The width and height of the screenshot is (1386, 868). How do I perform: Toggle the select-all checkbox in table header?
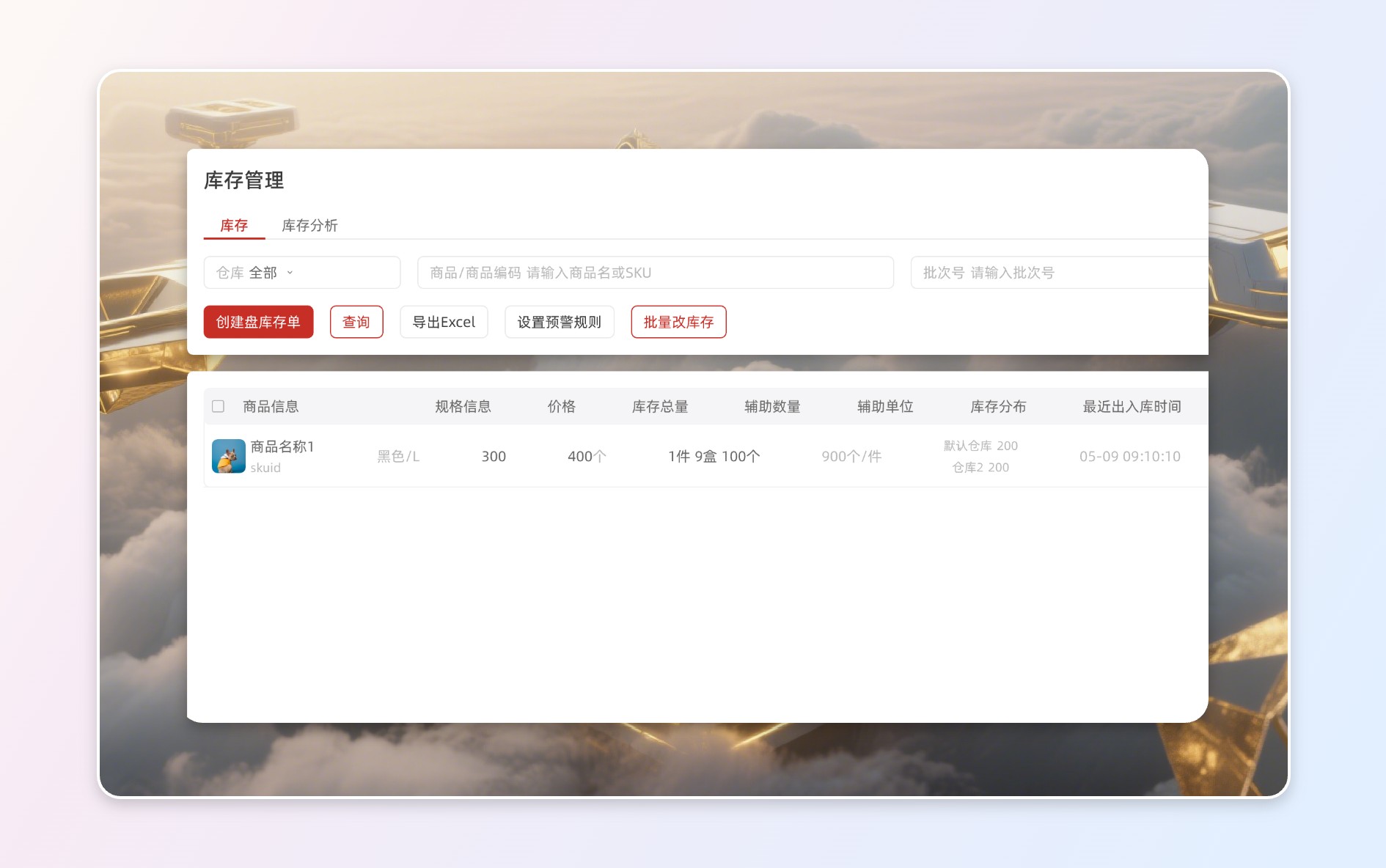(218, 406)
